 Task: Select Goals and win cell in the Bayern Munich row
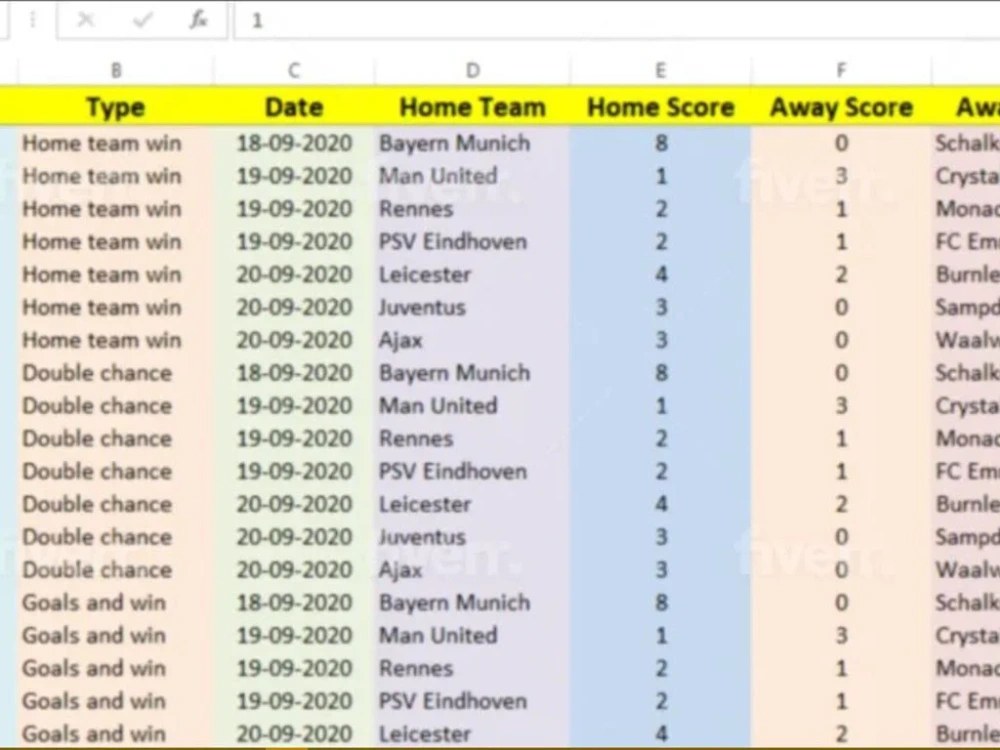tap(116, 603)
